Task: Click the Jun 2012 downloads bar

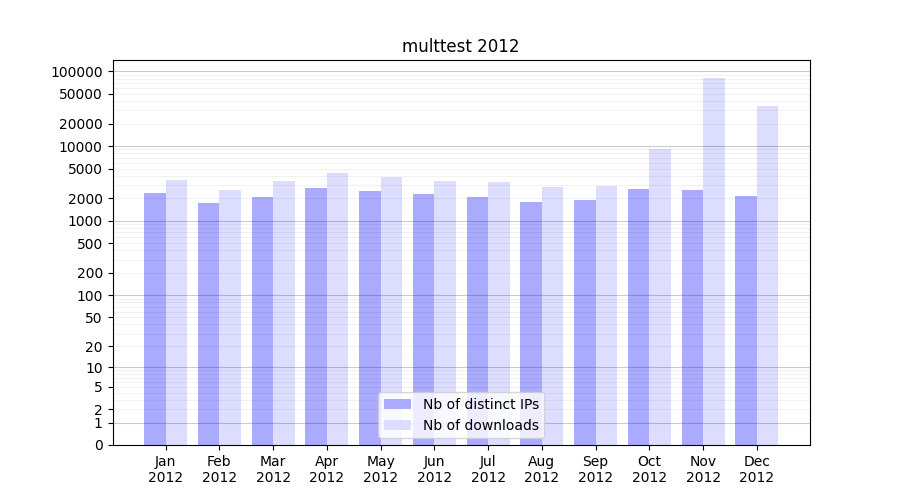Action: click(445, 312)
